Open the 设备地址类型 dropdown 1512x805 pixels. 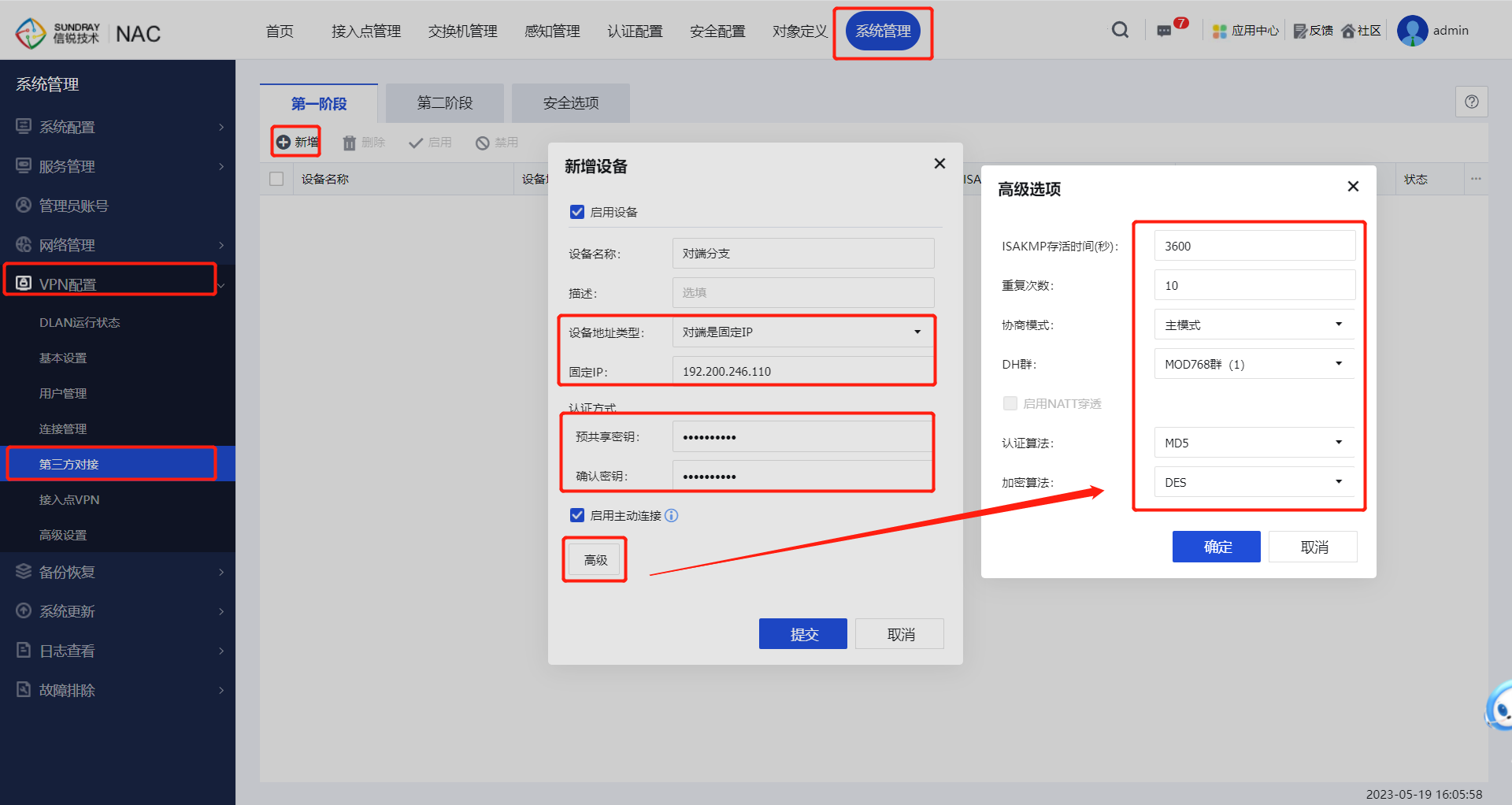coord(803,332)
